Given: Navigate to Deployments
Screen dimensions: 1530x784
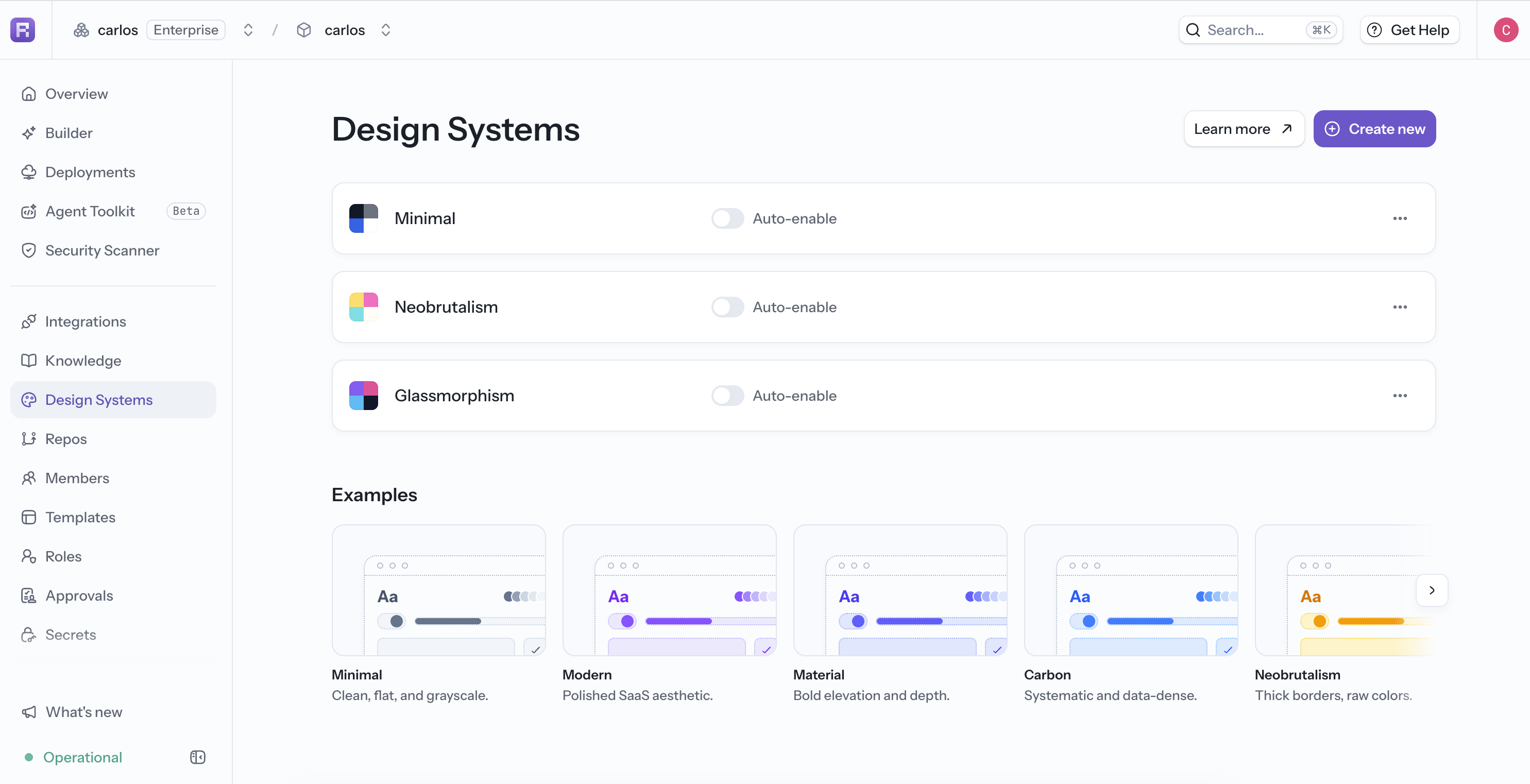Looking at the screenshot, I should 113,172.
